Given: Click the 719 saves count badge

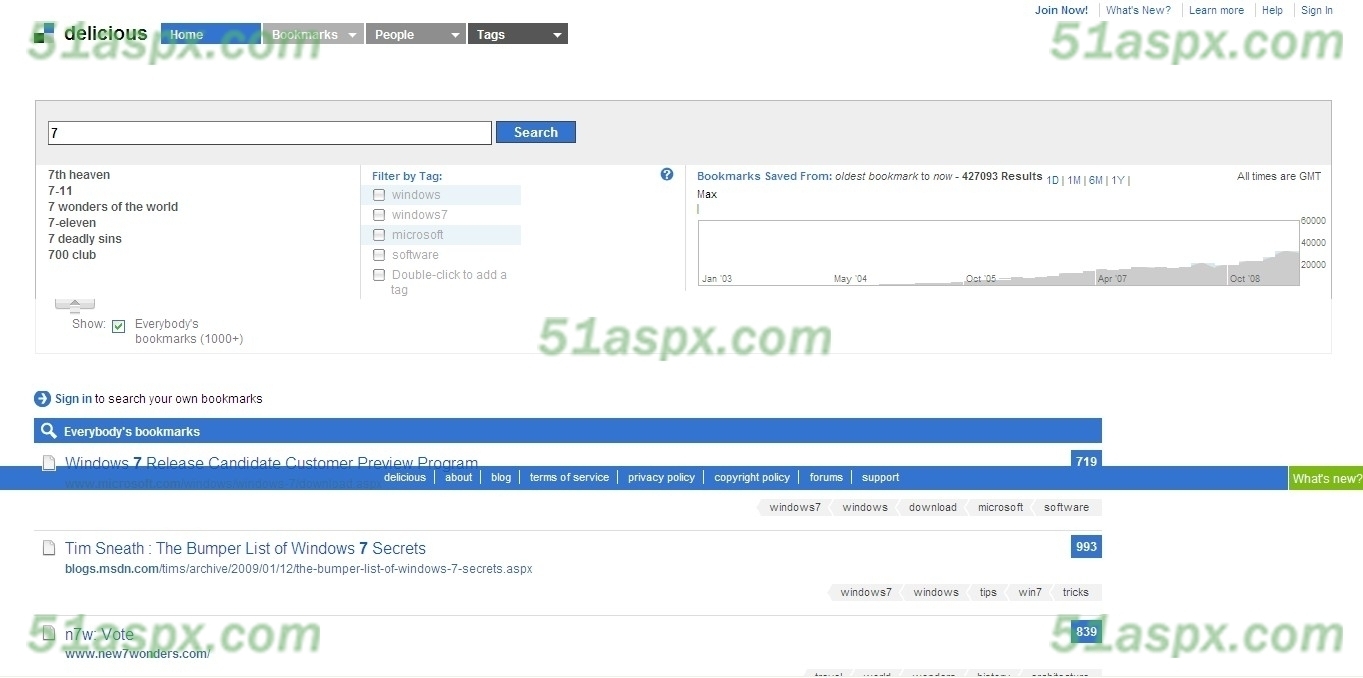Looking at the screenshot, I should (1086, 461).
